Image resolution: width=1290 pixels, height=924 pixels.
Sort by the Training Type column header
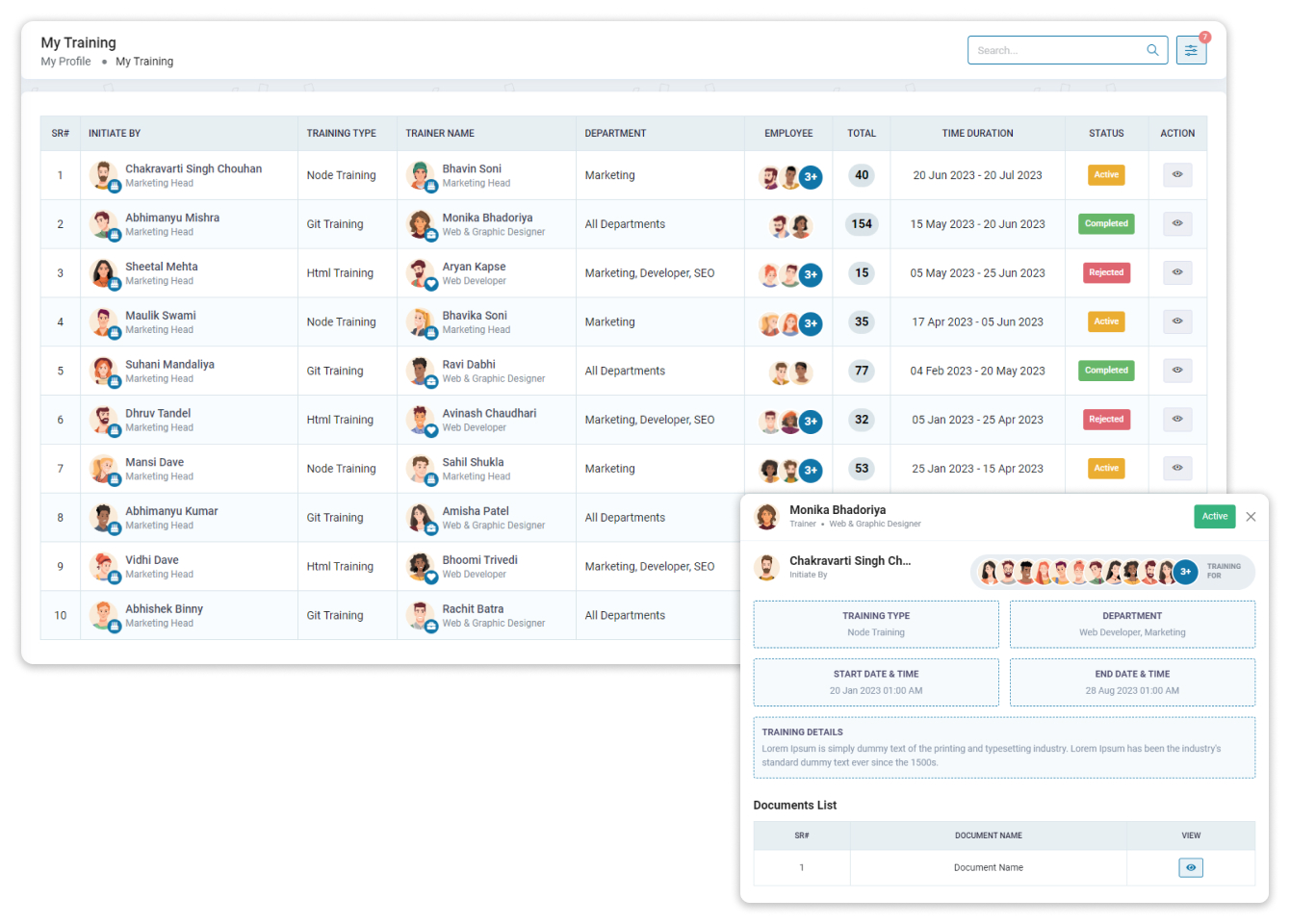(x=341, y=134)
